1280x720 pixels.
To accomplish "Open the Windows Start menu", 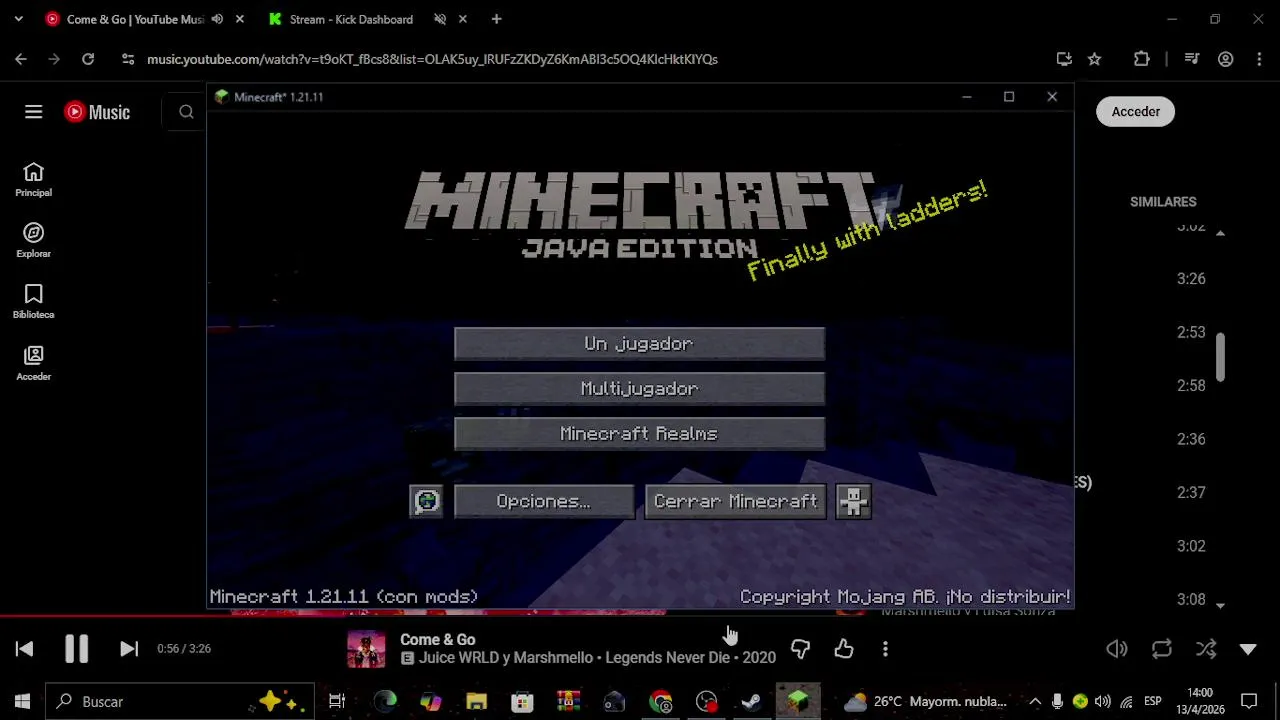I will (x=22, y=702).
